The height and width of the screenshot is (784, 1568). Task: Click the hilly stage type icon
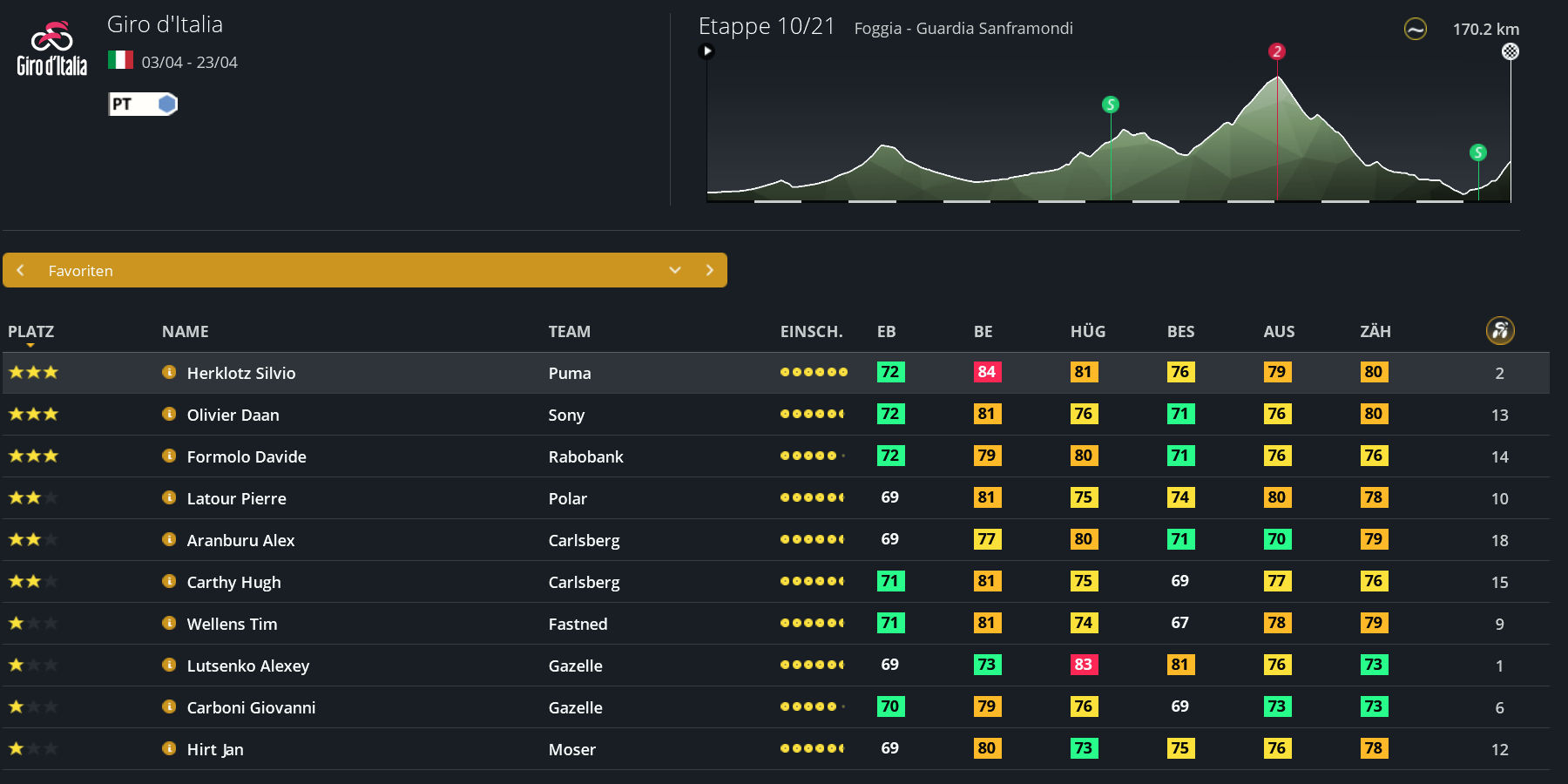tap(1415, 30)
